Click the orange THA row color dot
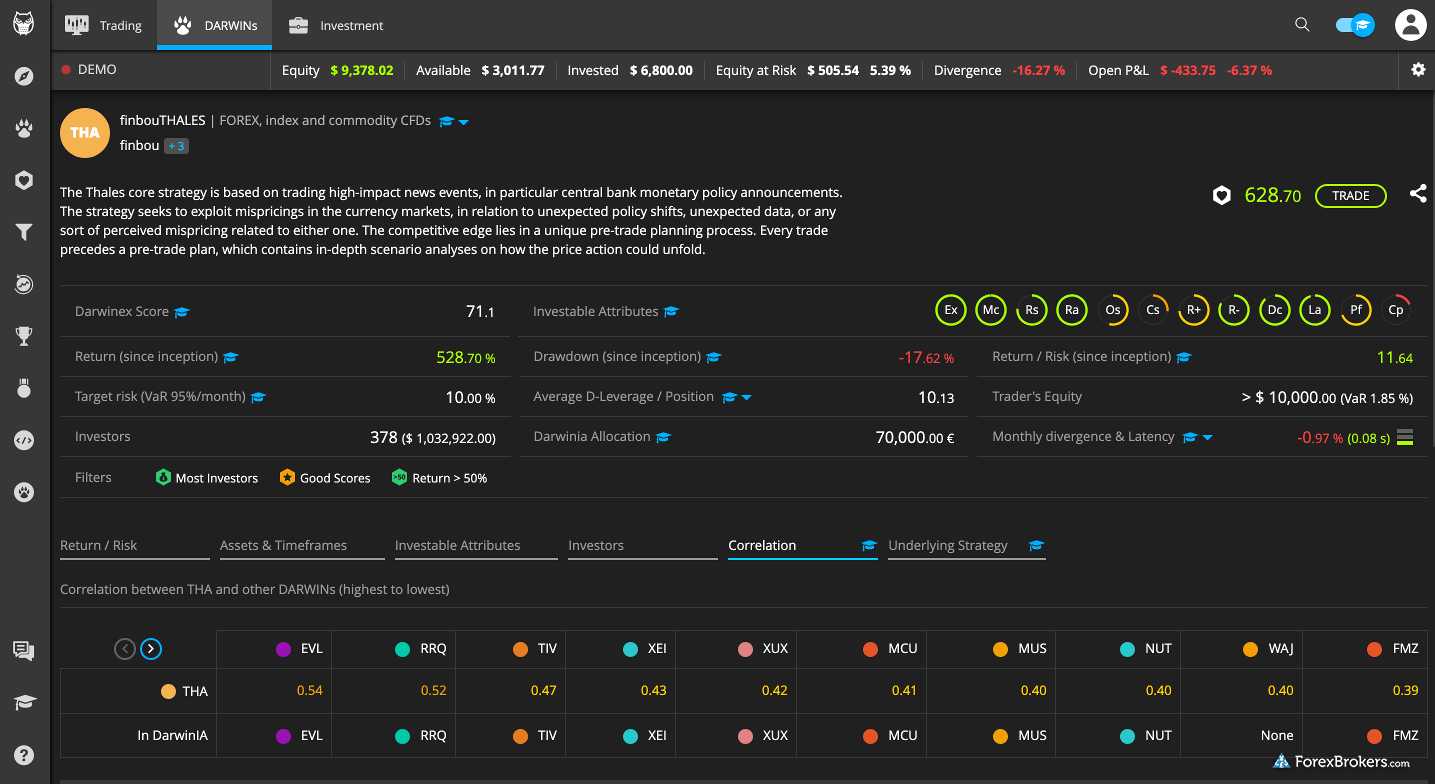The width and height of the screenshot is (1435, 784). click(169, 692)
